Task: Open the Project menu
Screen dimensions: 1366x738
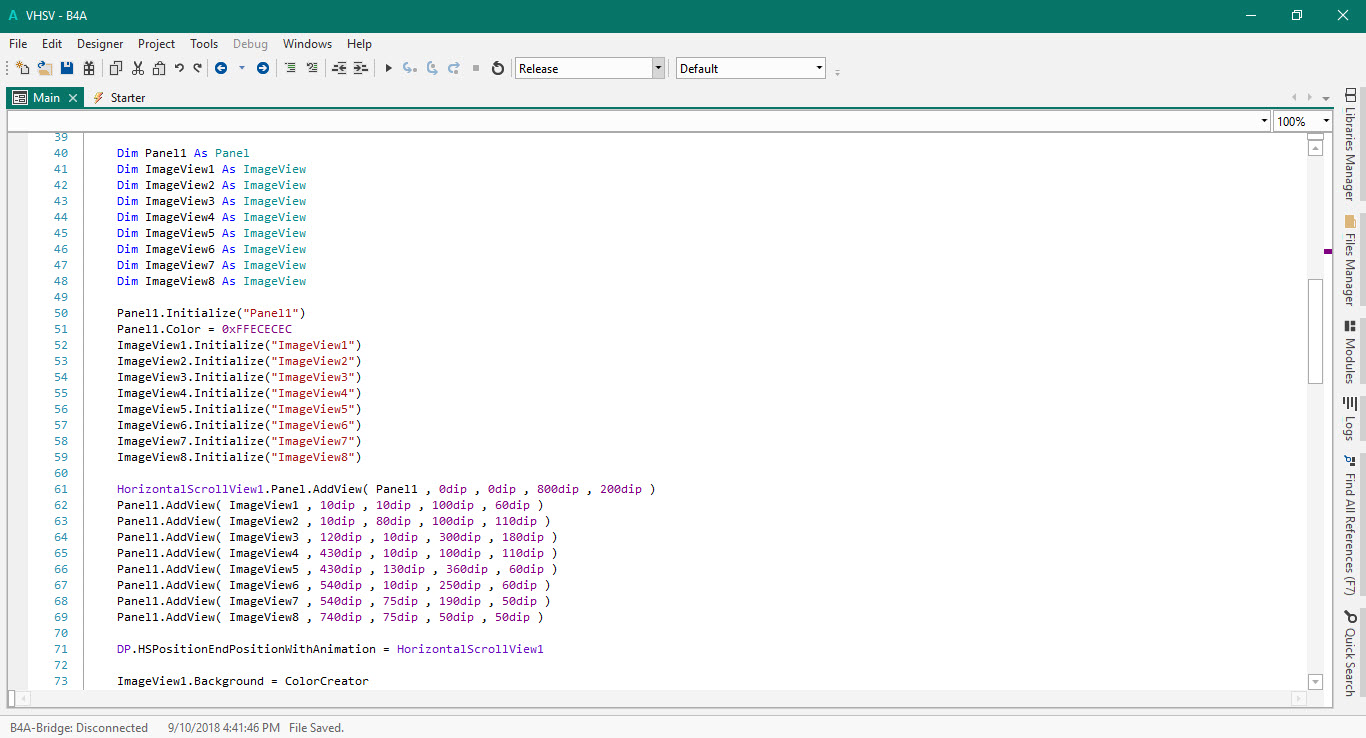Action: [156, 44]
